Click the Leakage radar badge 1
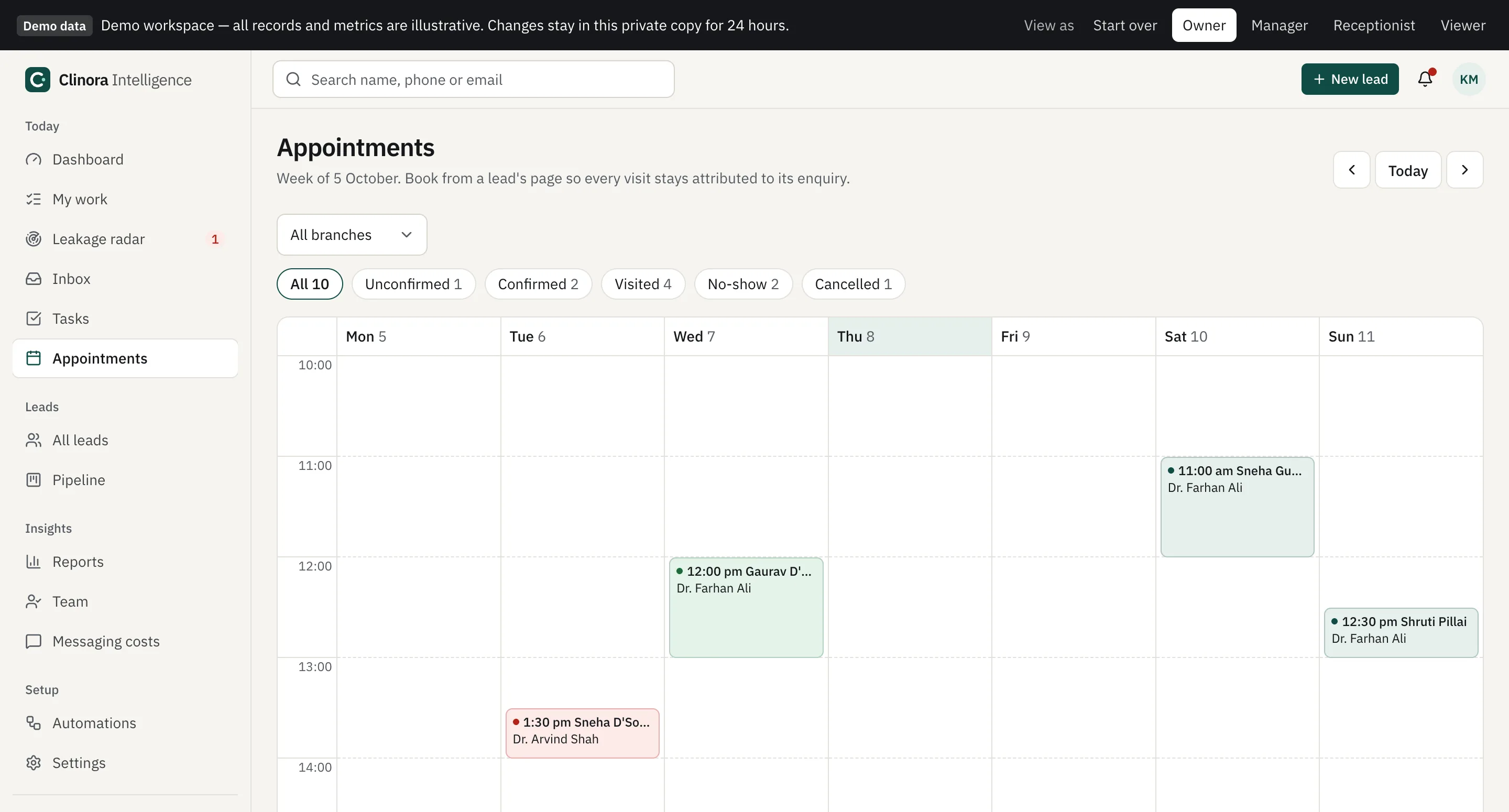The image size is (1509, 812). [215, 239]
